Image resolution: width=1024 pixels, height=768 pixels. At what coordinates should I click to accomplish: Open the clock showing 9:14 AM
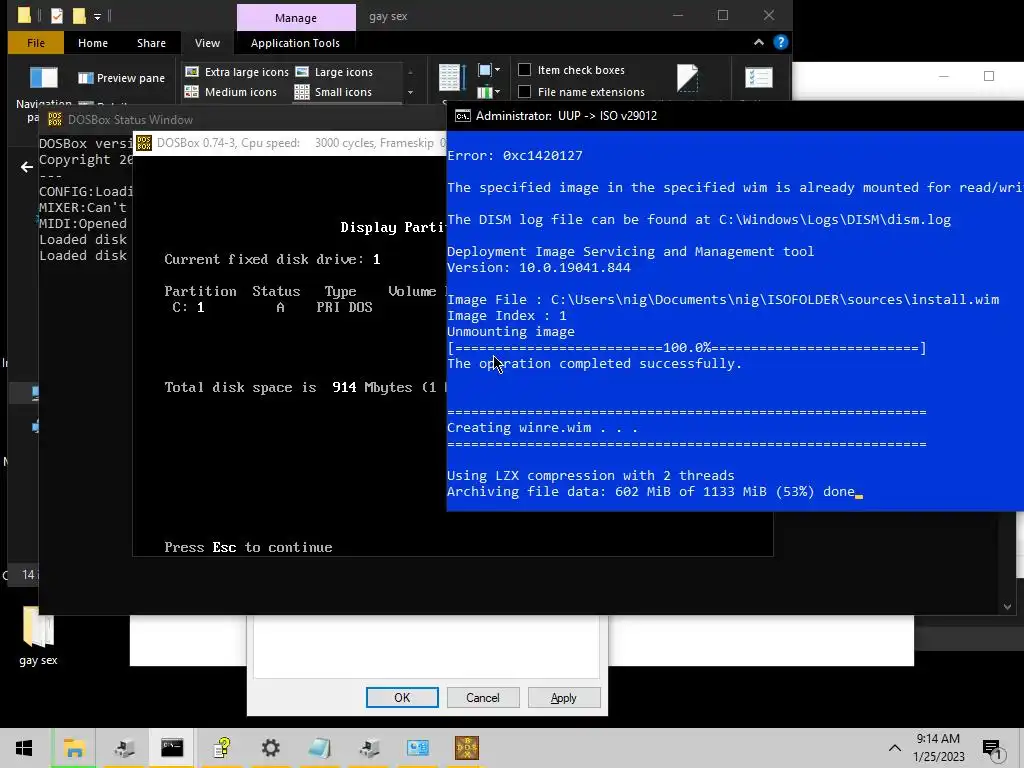pos(938,748)
